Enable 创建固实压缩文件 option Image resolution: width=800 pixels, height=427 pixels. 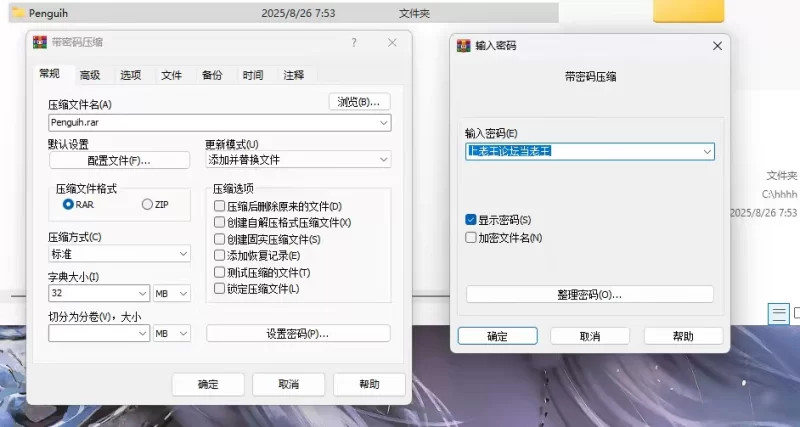coord(219,239)
